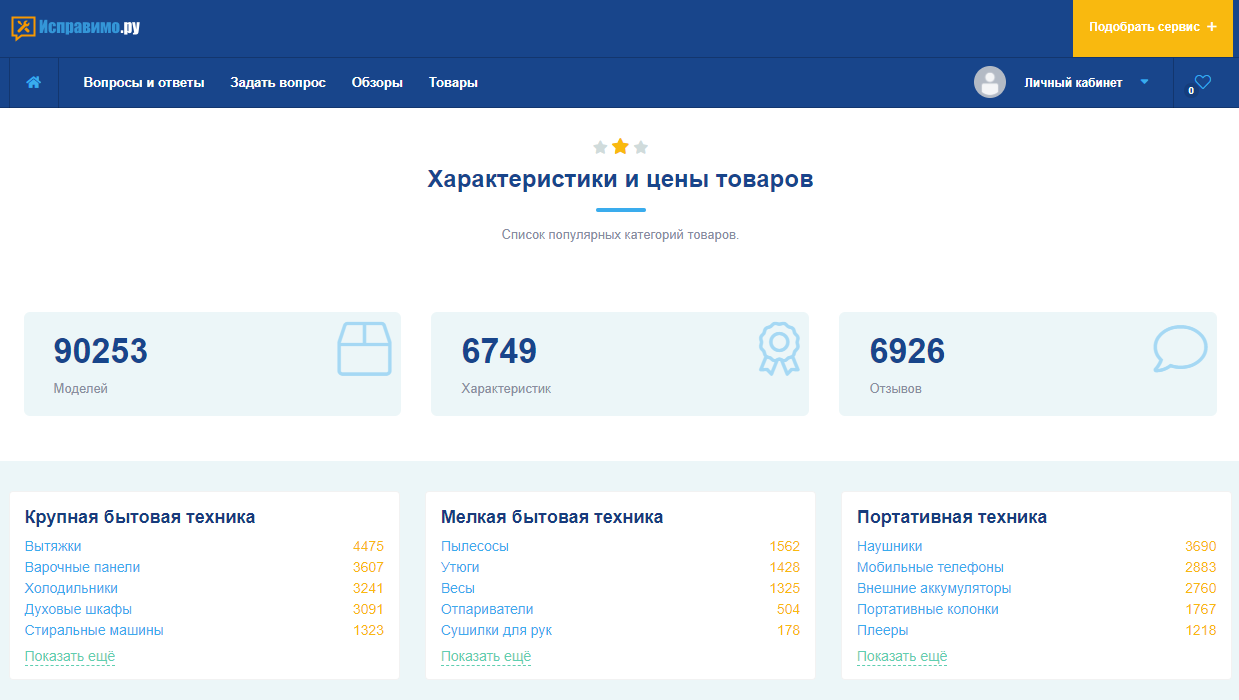Open the Пылесосы category

pyautogui.click(x=475, y=546)
